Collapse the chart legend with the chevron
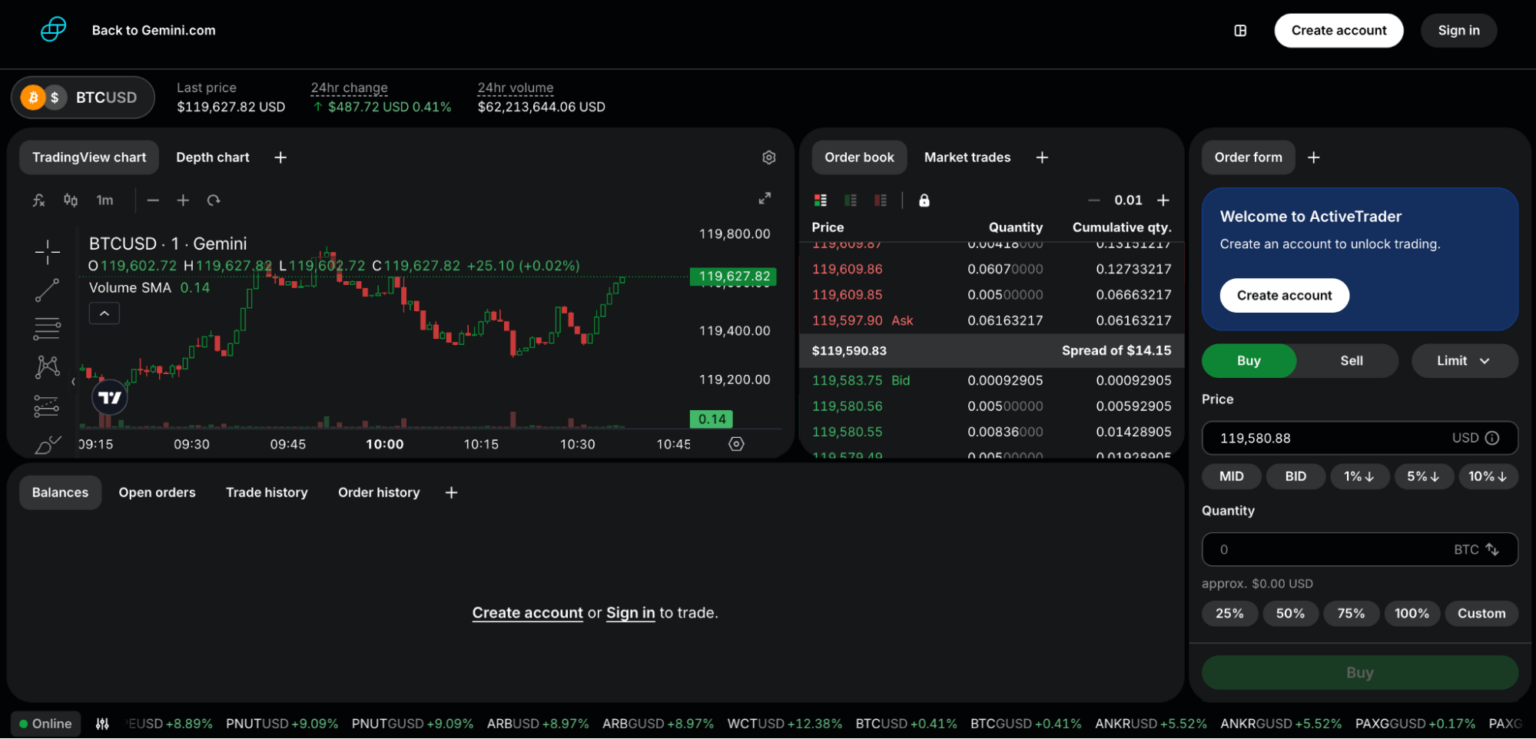The height and width of the screenshot is (739, 1536). (x=104, y=313)
